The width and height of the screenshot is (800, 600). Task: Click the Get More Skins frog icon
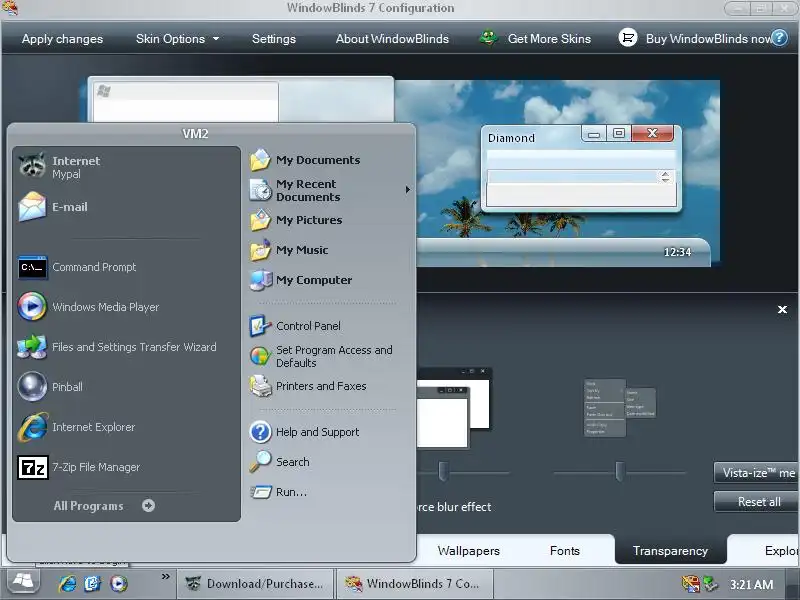pyautogui.click(x=488, y=38)
